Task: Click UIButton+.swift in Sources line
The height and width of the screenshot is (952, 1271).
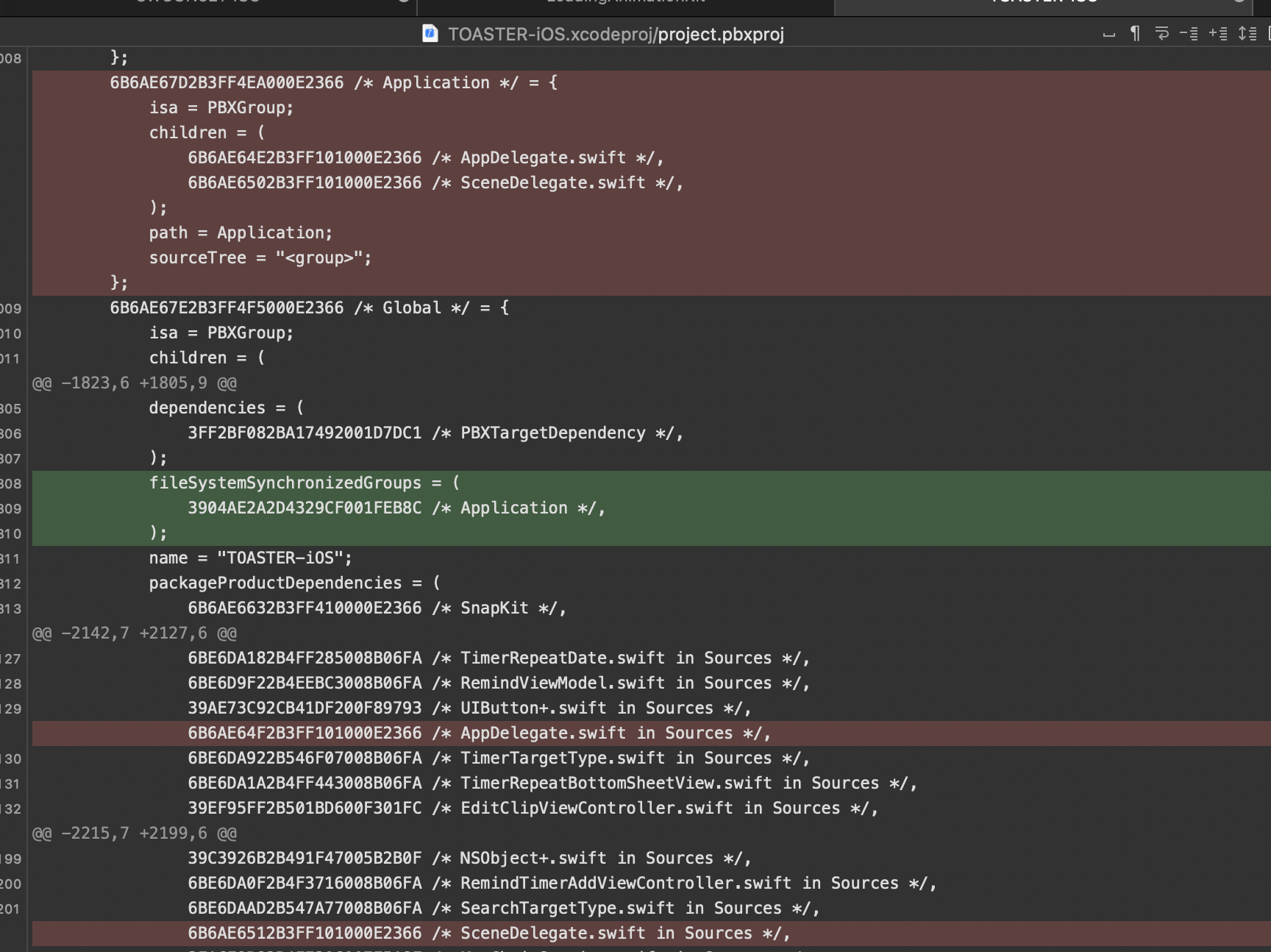Action: click(652, 708)
